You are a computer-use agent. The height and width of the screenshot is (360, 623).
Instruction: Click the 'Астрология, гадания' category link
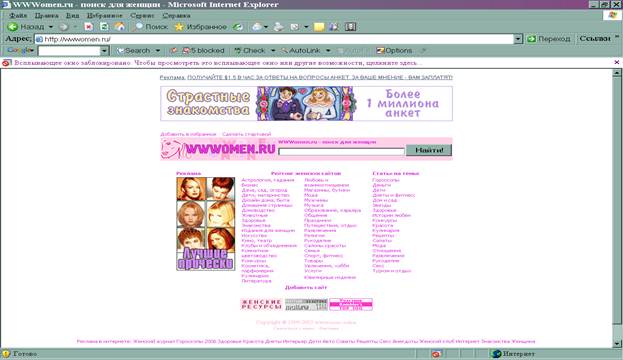(x=268, y=180)
